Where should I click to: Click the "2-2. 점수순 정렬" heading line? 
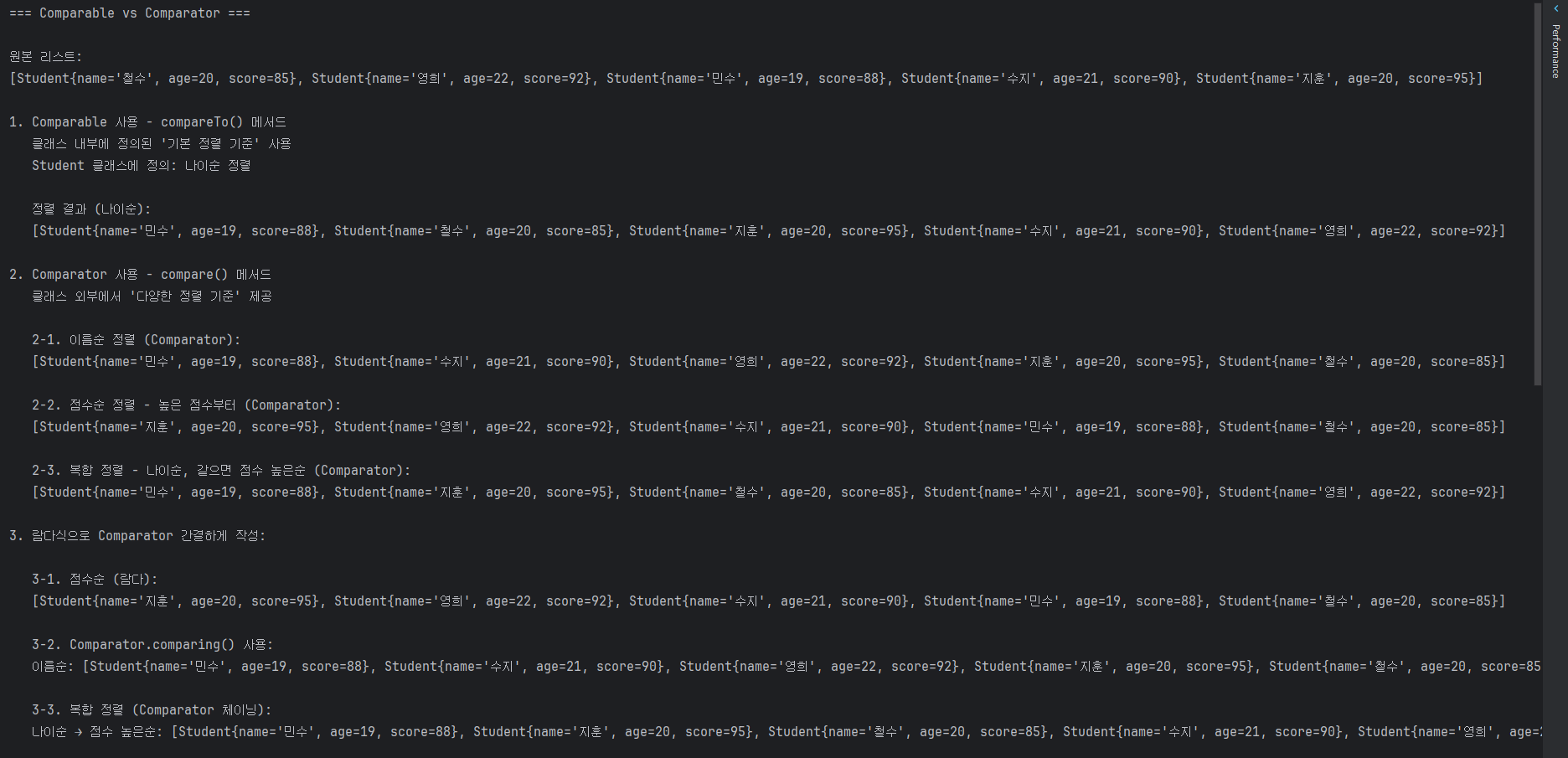click(x=186, y=405)
